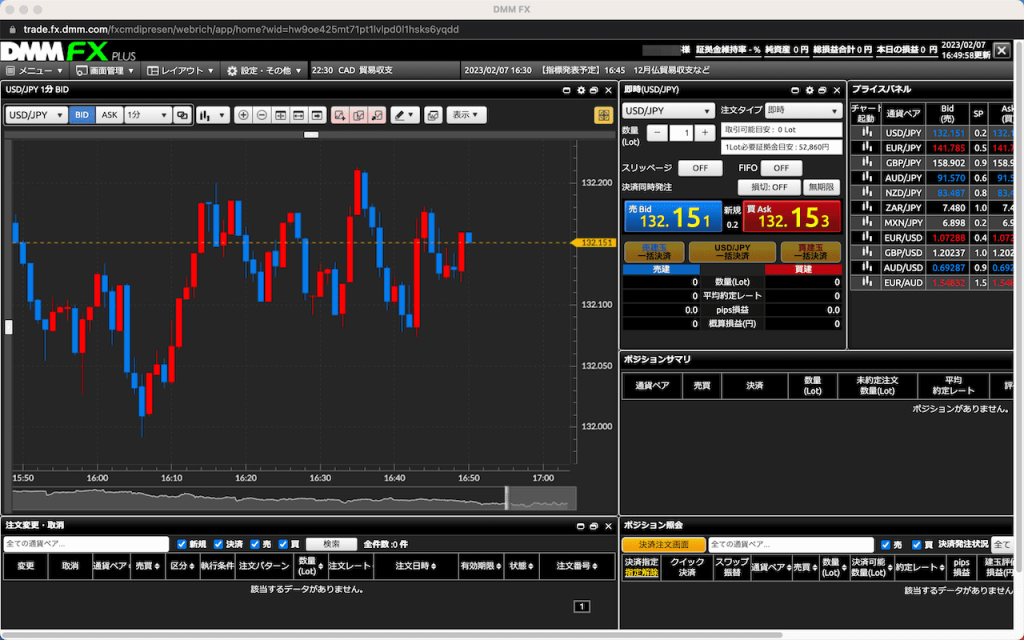Click the 売建玉 一括決済 button
The width and height of the screenshot is (1024, 640).
pos(654,252)
